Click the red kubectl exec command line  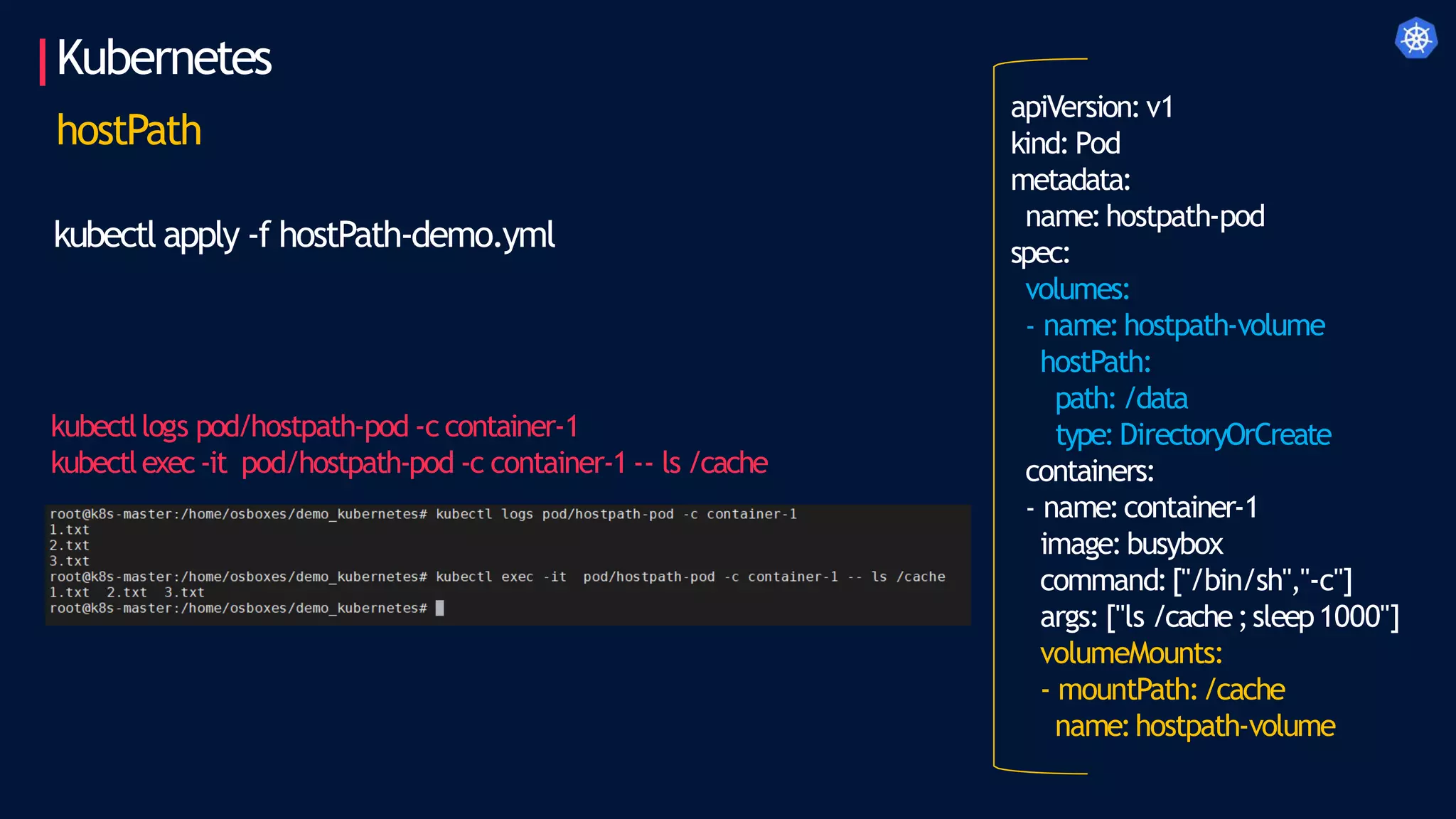click(x=409, y=464)
